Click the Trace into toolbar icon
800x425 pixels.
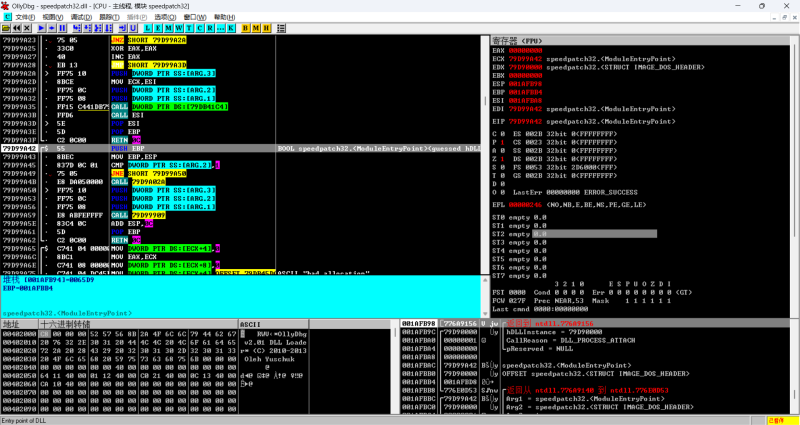pos(97,28)
